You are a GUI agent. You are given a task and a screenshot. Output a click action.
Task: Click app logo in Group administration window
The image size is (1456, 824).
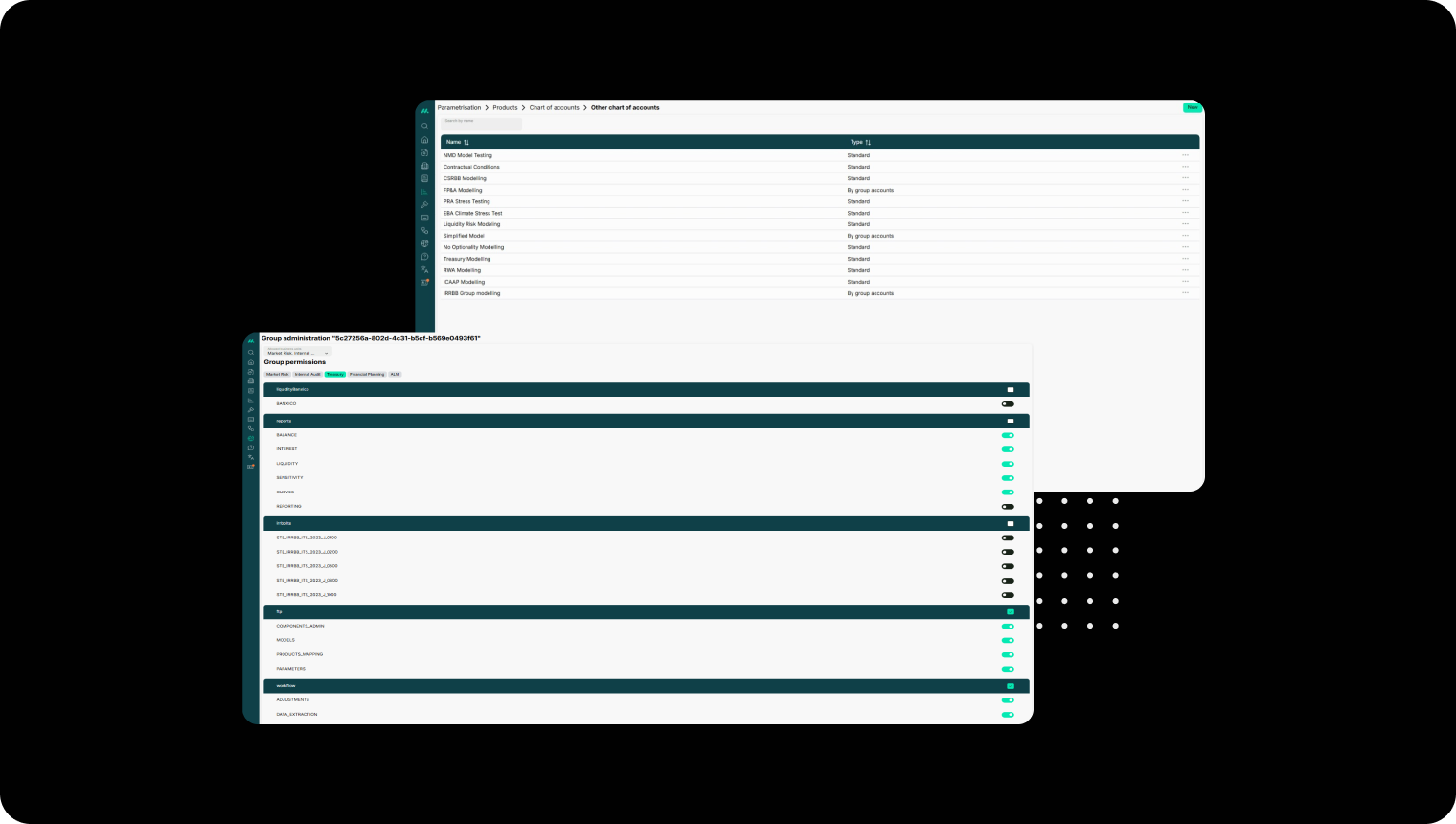[x=251, y=341]
